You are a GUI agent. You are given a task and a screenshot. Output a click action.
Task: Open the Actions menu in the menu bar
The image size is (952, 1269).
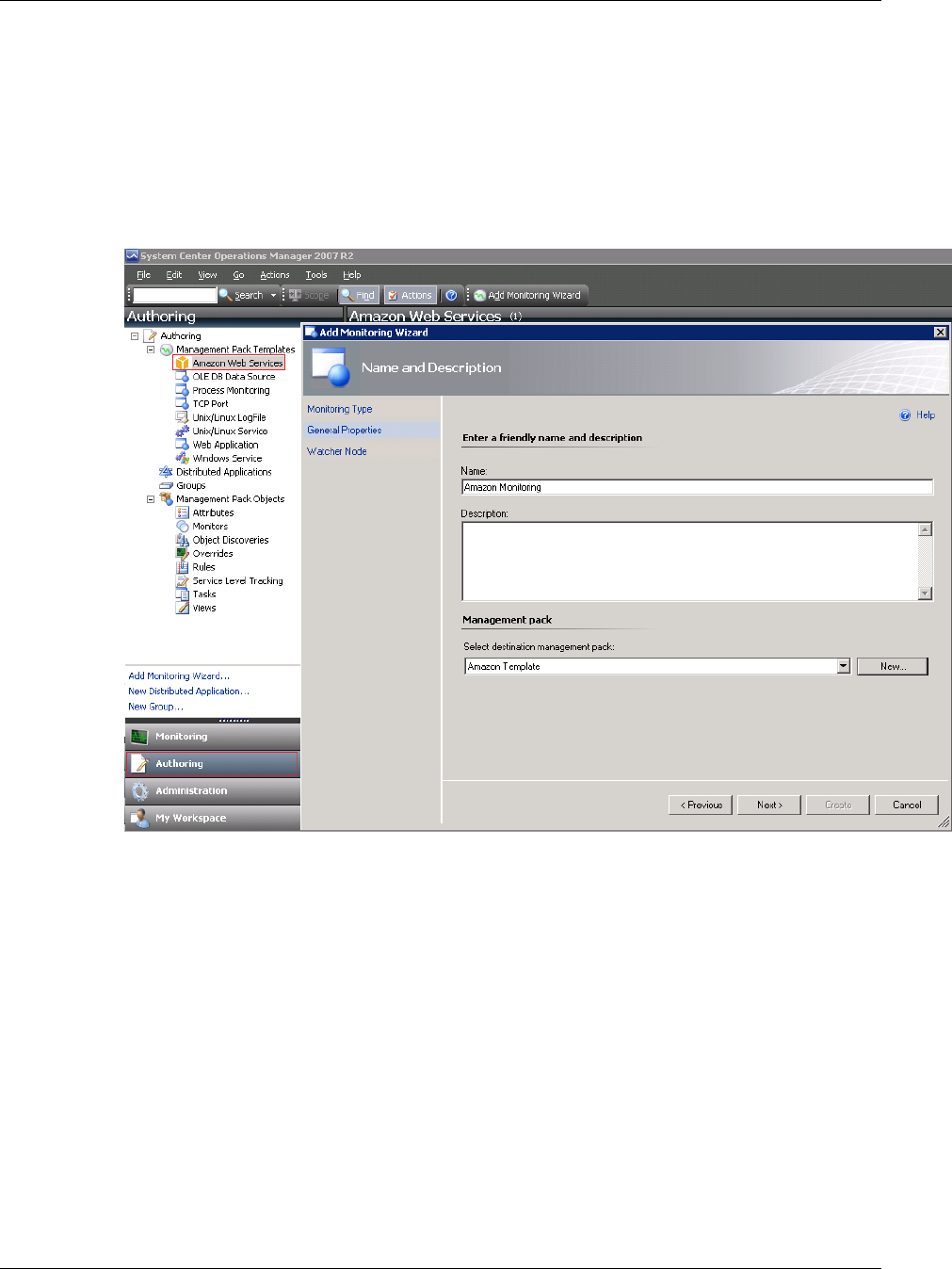click(275, 275)
